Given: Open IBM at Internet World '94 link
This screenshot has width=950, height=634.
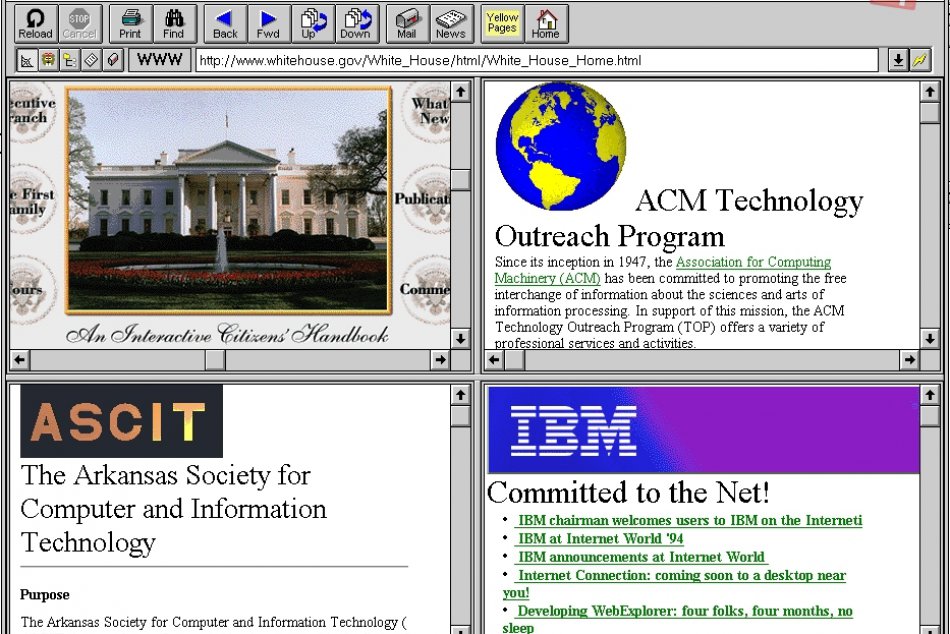Looking at the screenshot, I should click(600, 539).
